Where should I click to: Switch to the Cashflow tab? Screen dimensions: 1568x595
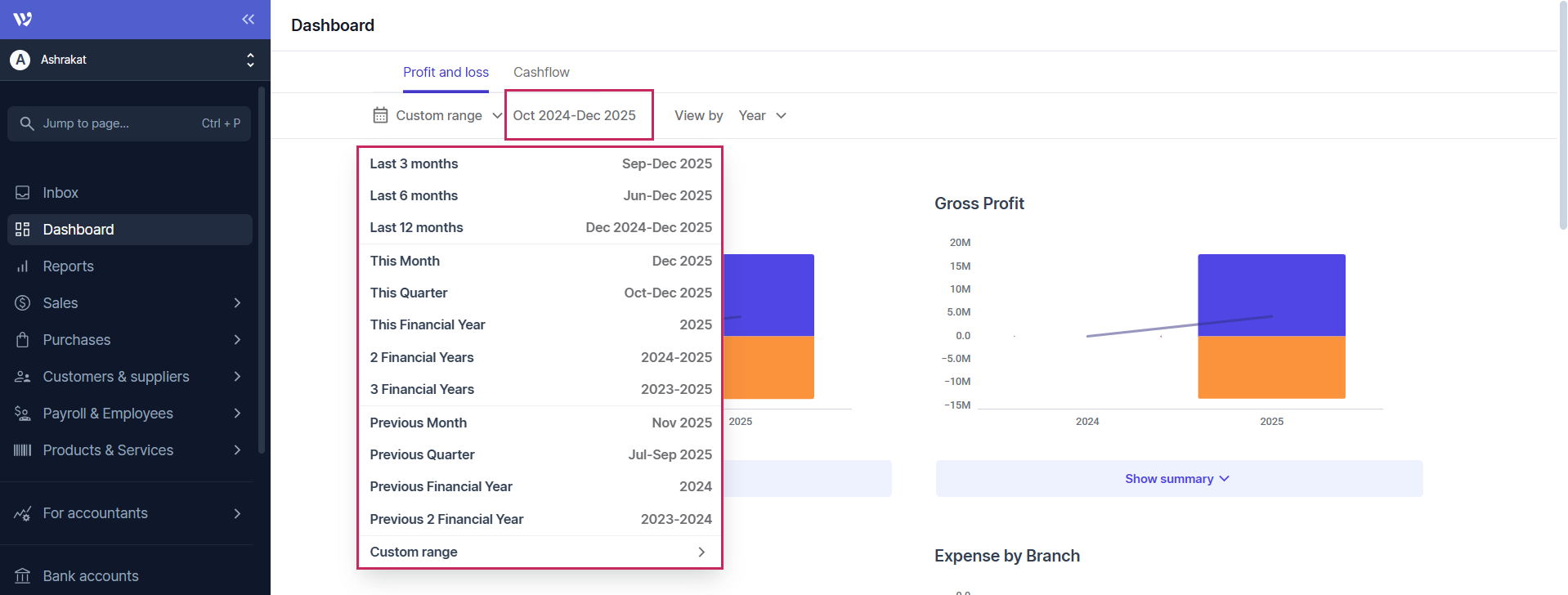pos(541,72)
